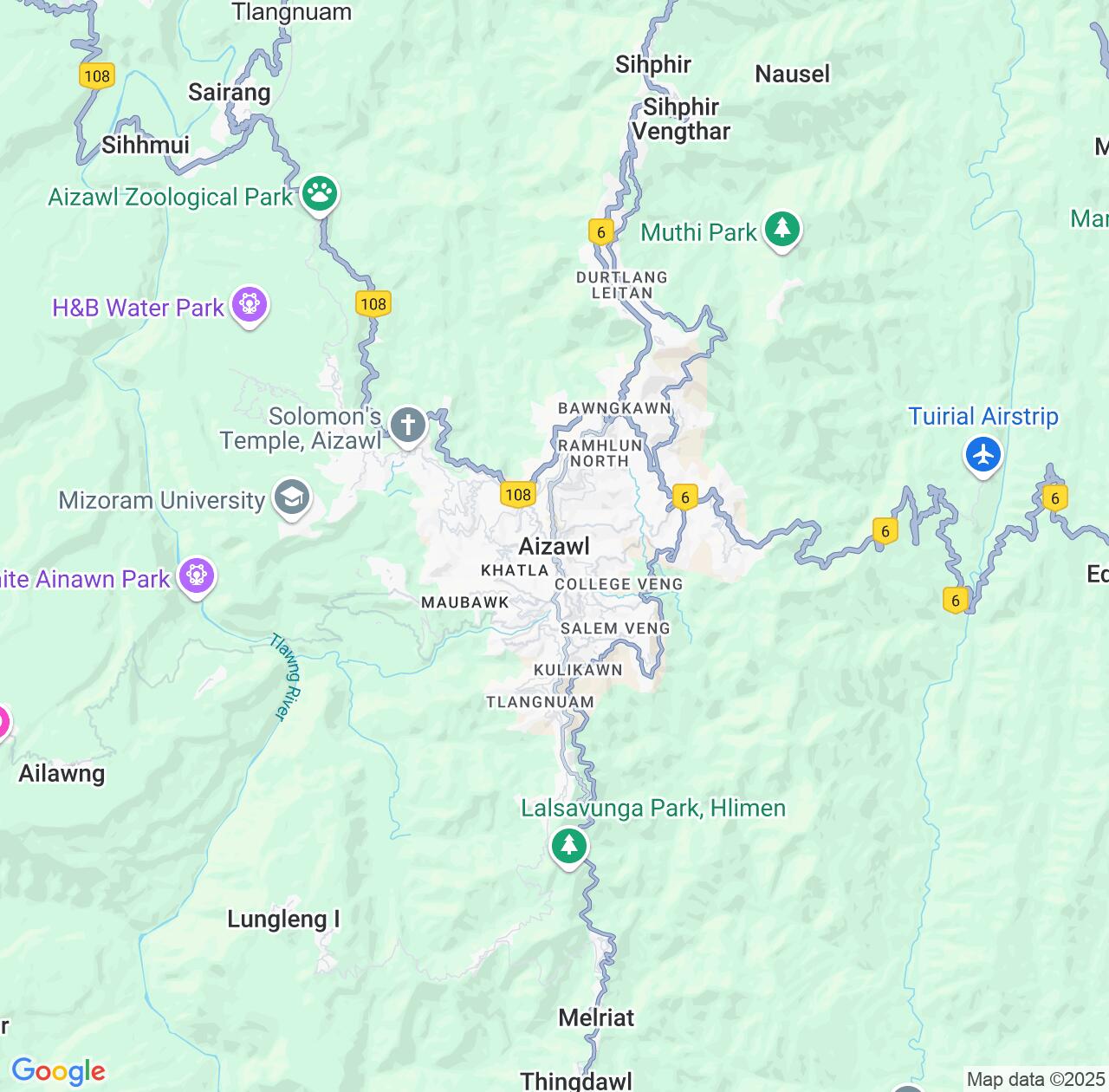The height and width of the screenshot is (1092, 1109).
Task: Click the Ainawn Park purple attraction pin
Action: (197, 576)
